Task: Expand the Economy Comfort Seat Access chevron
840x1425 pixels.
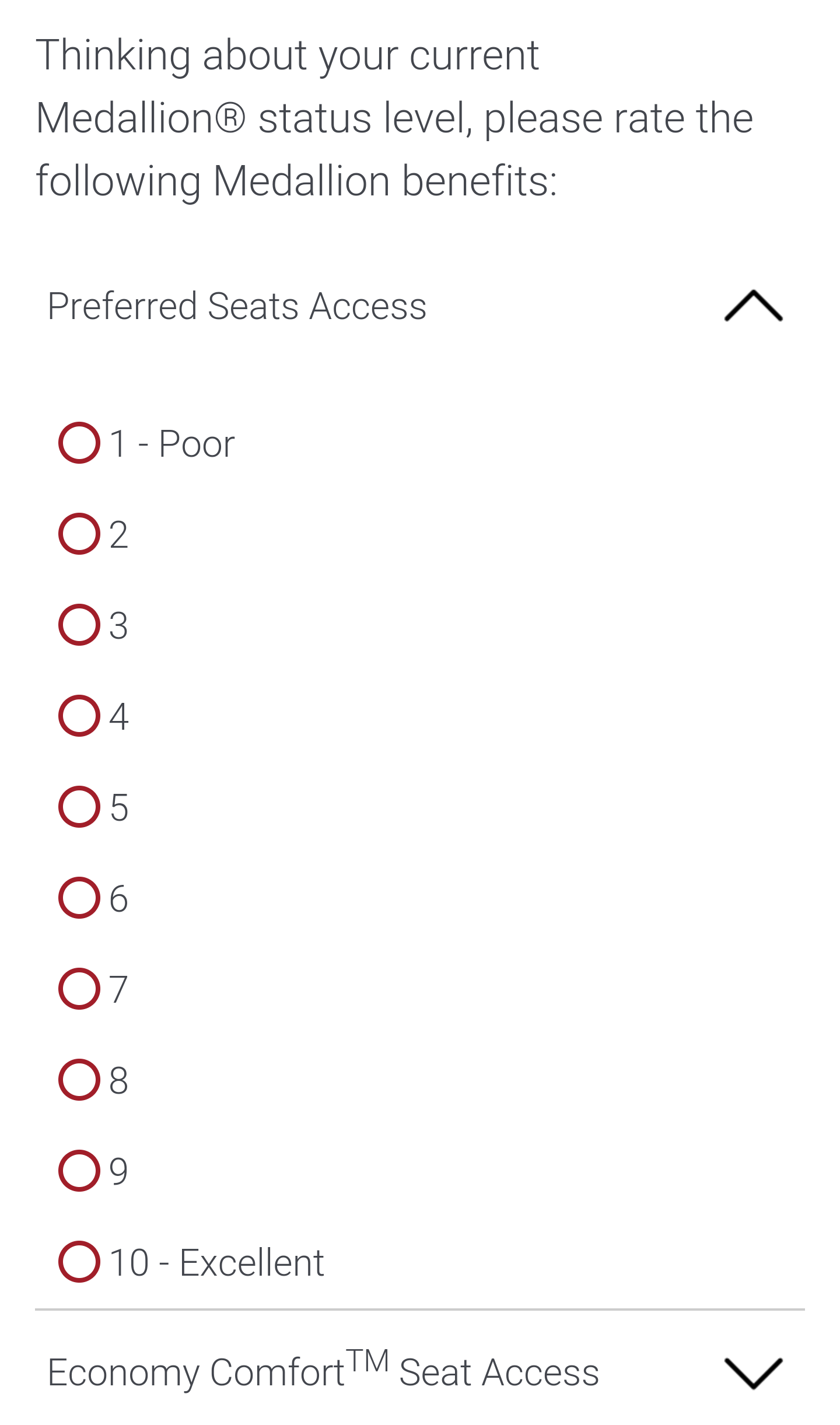Action: [753, 1373]
